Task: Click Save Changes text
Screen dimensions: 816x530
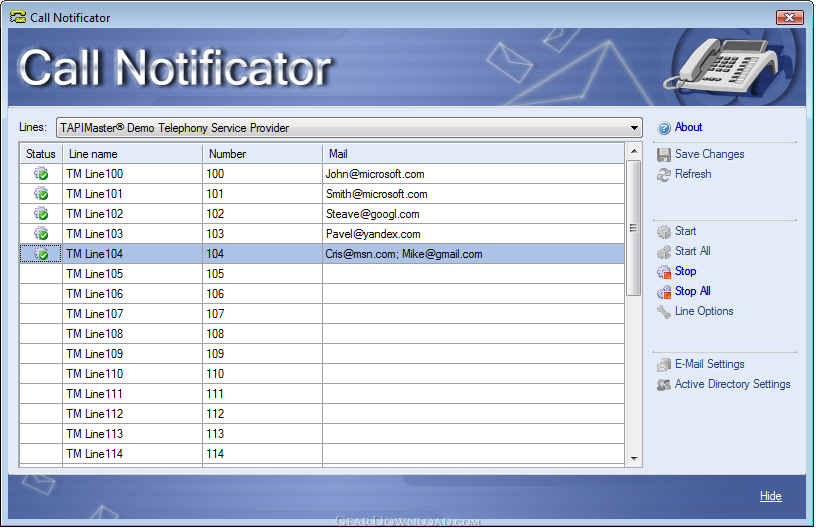Action: tap(709, 154)
